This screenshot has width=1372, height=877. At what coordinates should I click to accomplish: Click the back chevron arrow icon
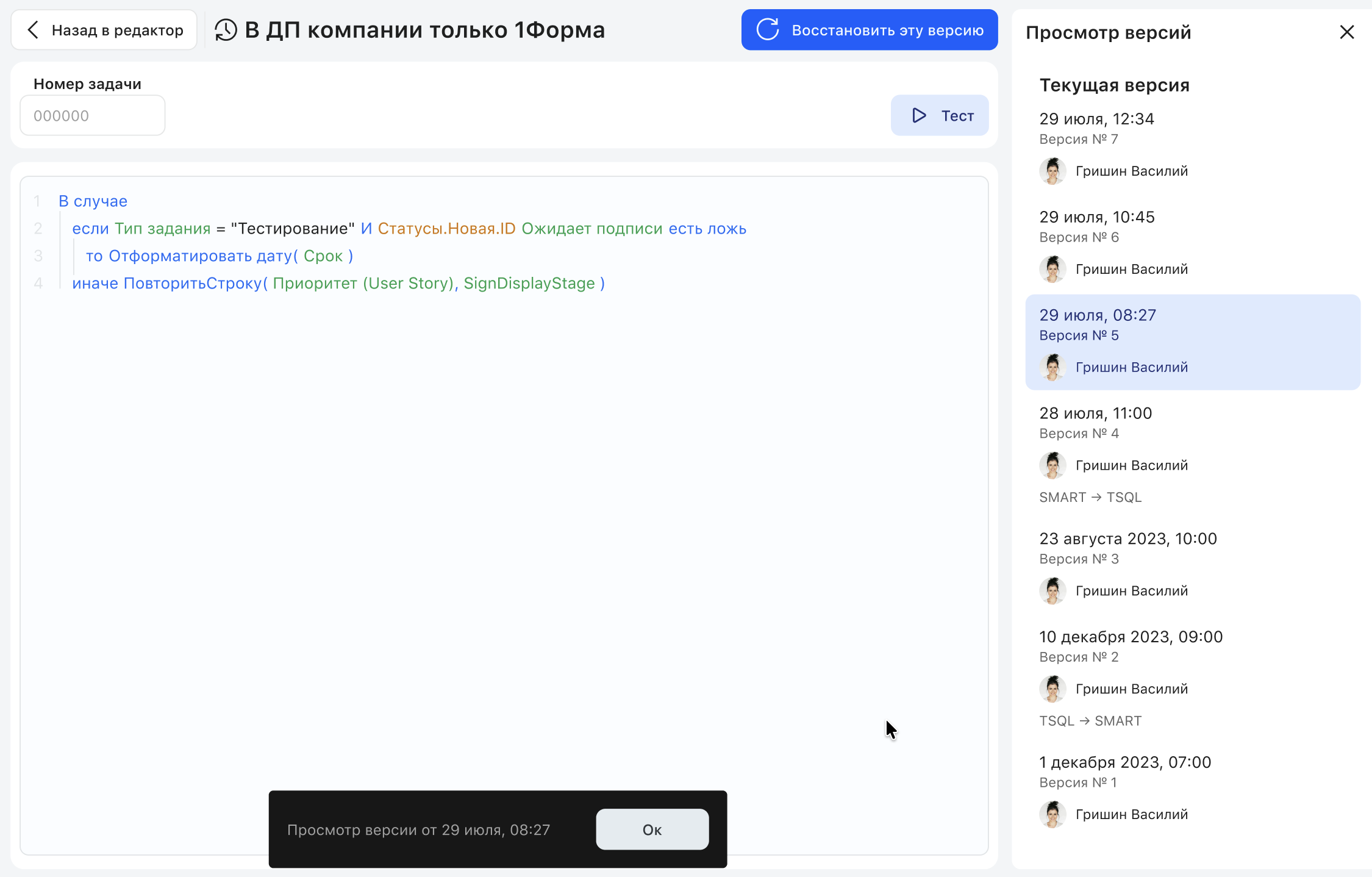[x=33, y=29]
